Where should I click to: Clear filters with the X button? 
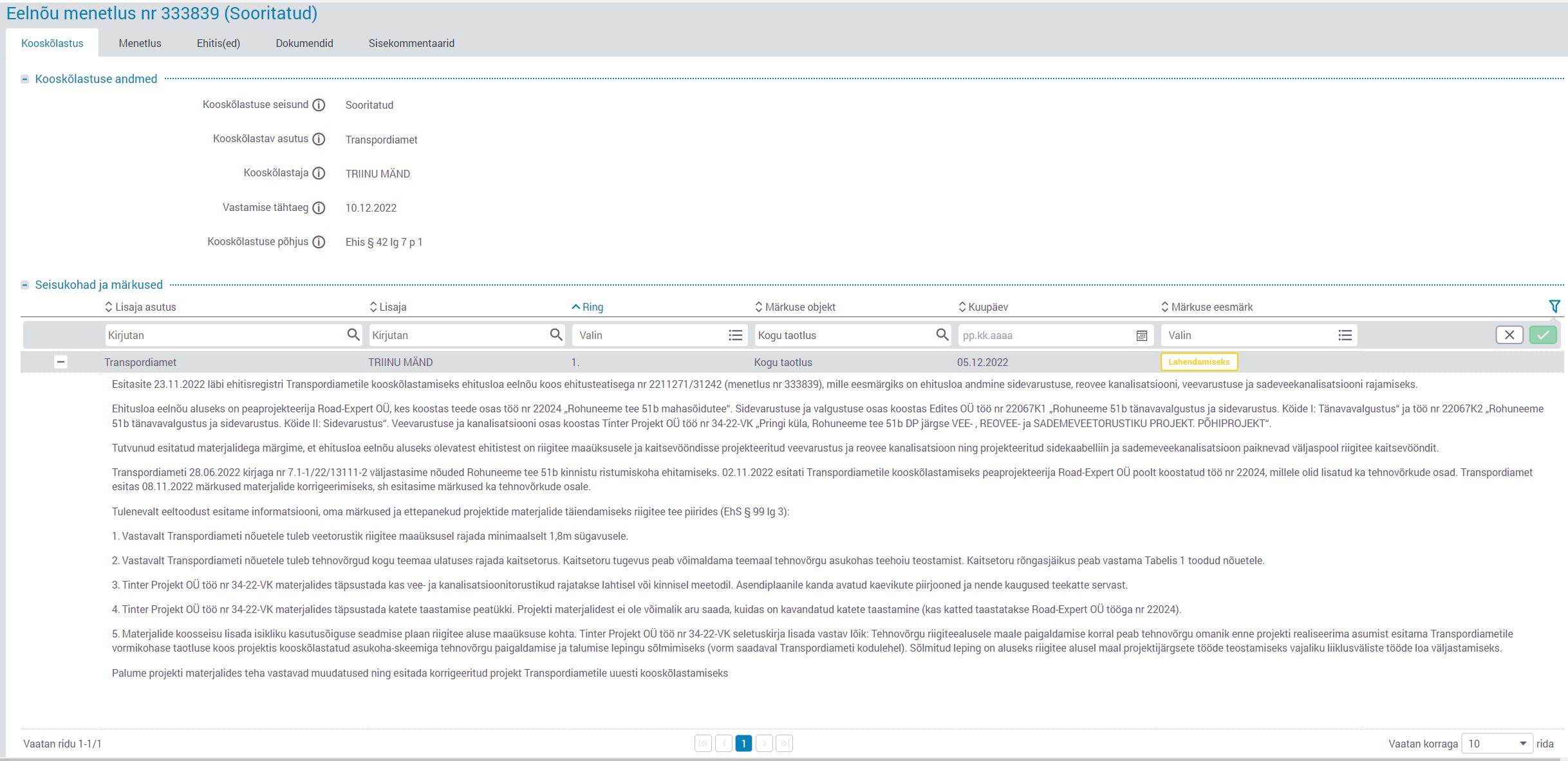[1509, 335]
